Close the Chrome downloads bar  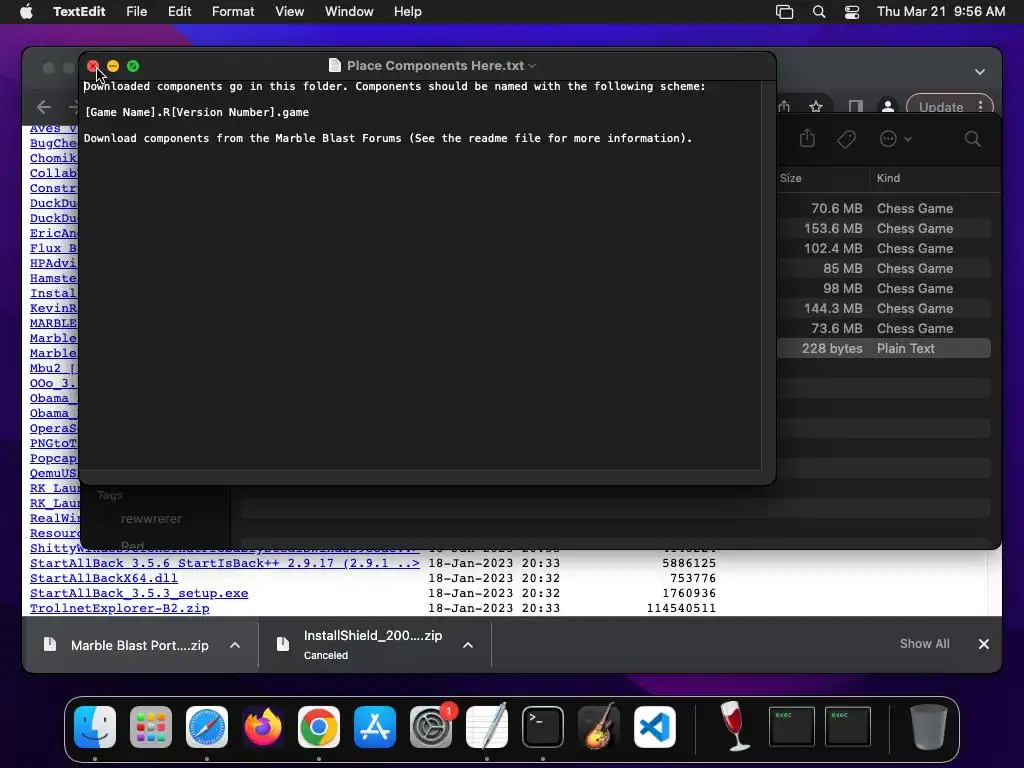[x=984, y=644]
